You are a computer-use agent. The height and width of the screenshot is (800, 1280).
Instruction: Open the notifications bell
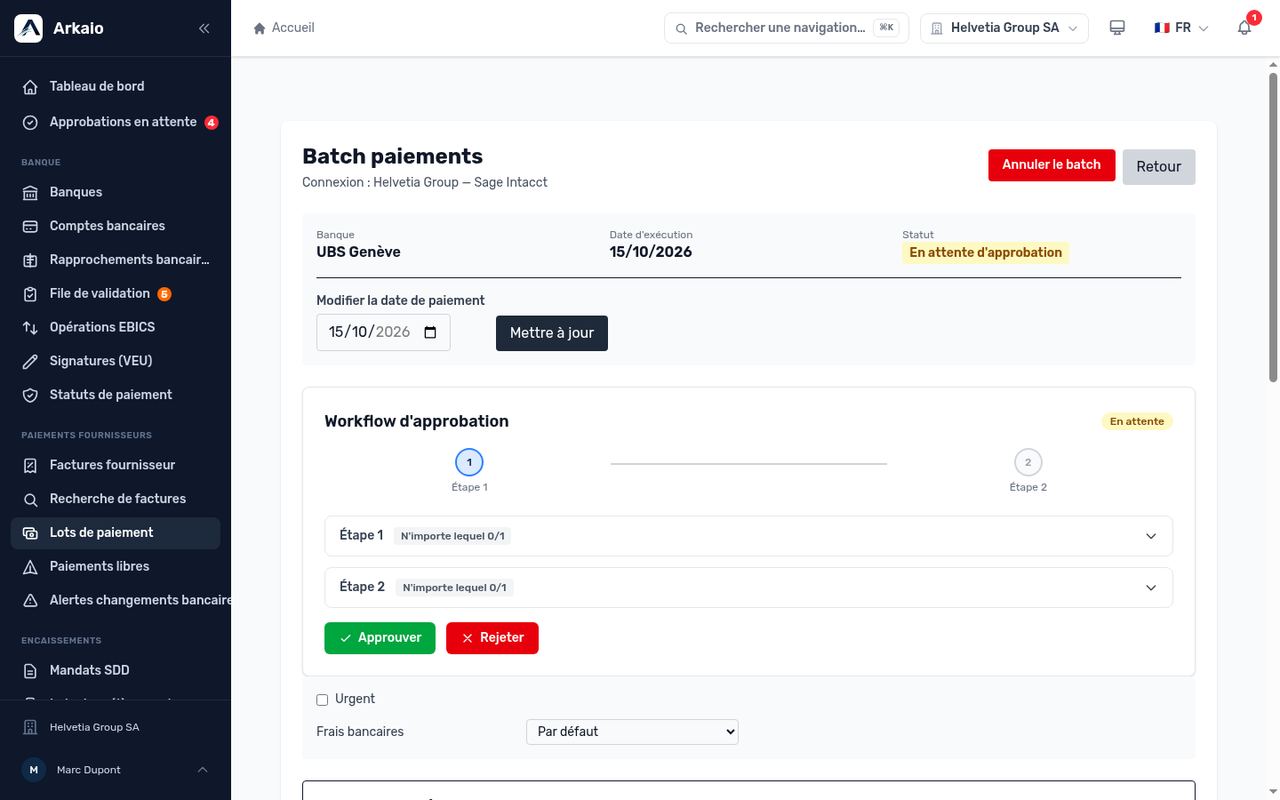pyautogui.click(x=1244, y=28)
